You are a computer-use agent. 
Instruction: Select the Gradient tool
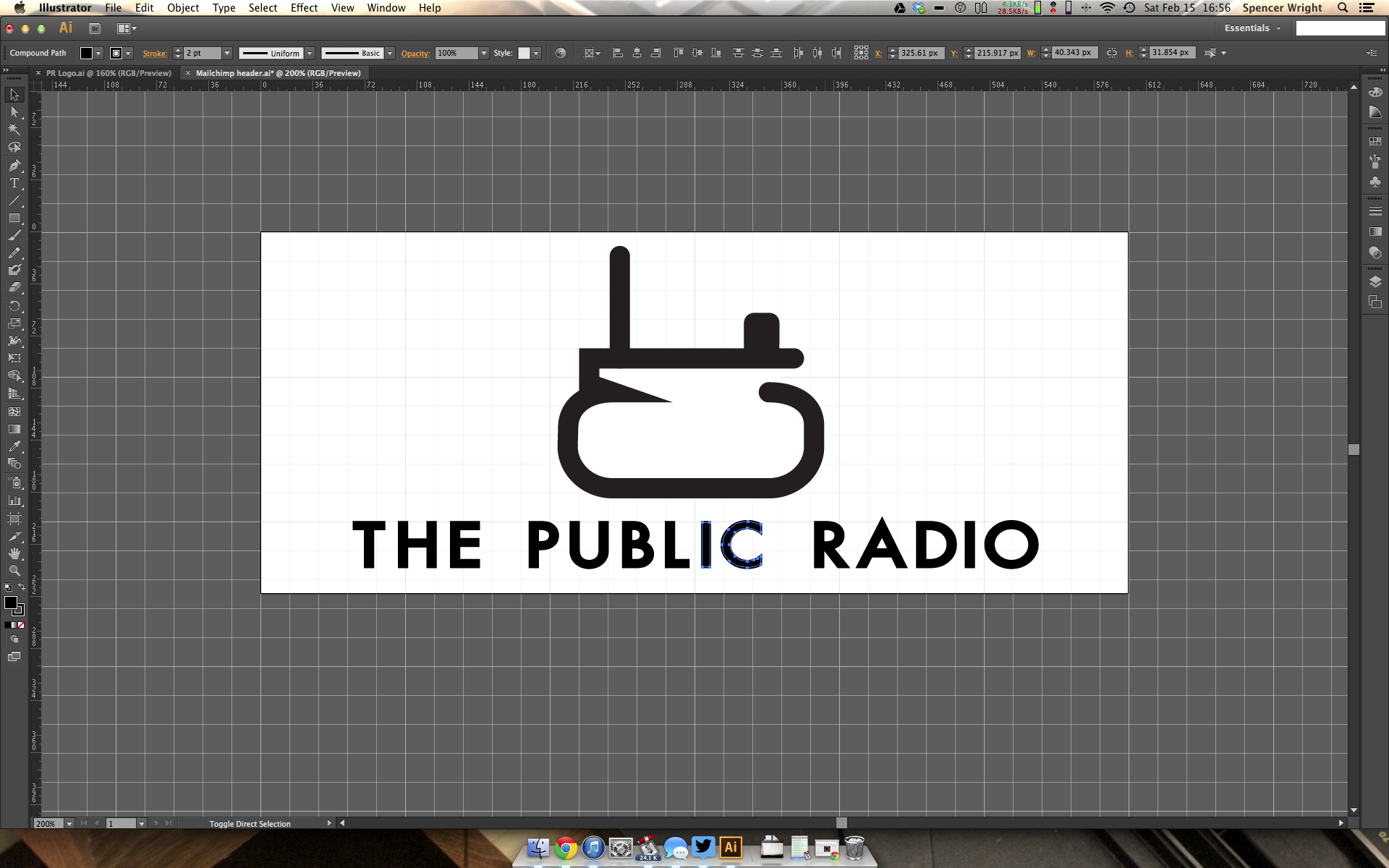14,429
